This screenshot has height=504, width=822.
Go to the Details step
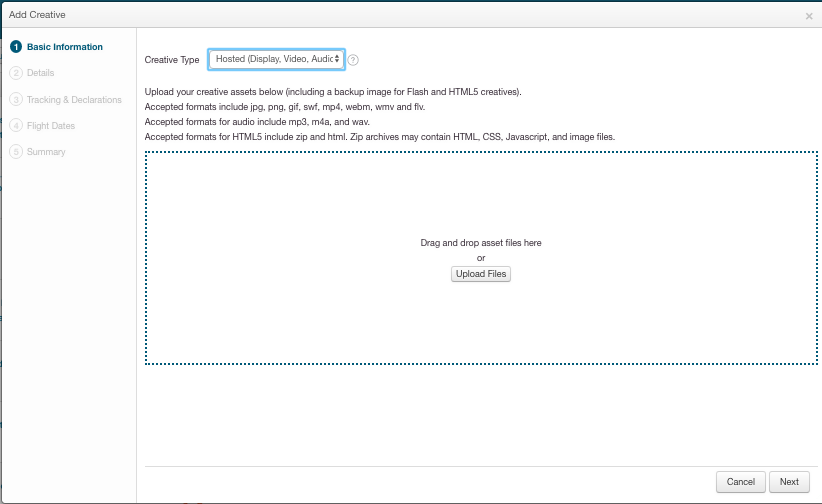(32, 73)
